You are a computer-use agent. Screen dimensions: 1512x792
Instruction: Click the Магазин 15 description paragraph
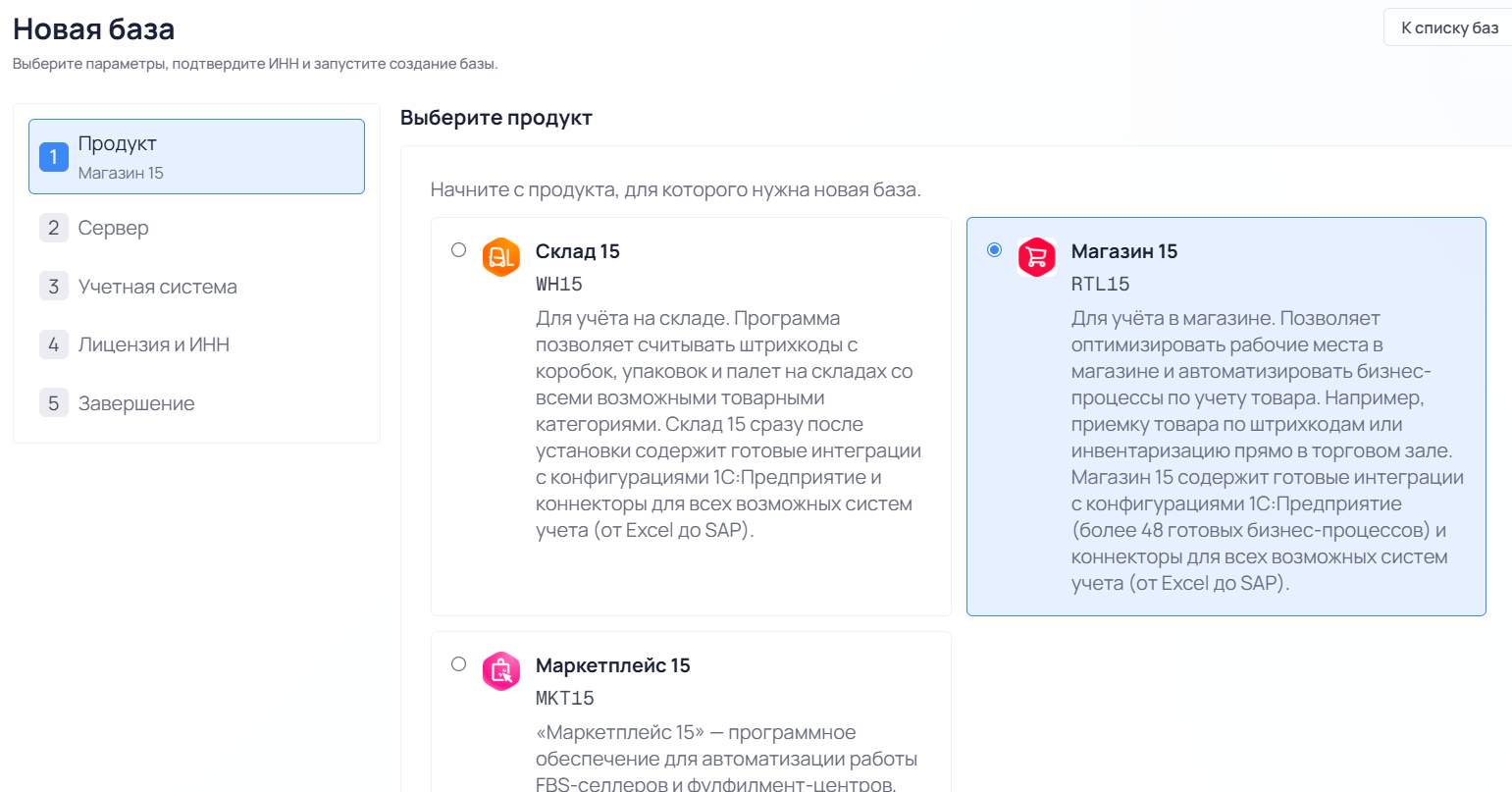coord(1268,450)
